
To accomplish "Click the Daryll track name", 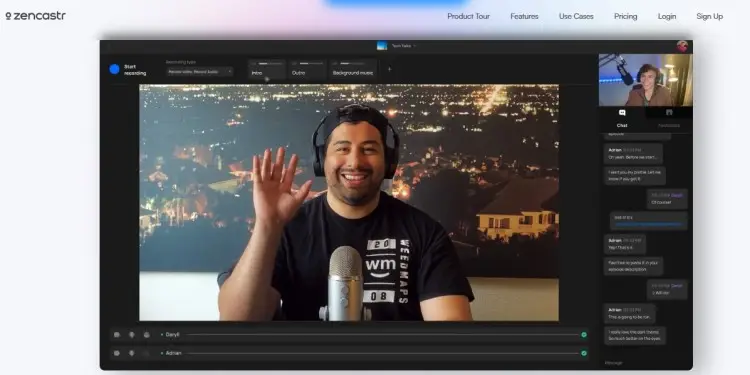I will [172, 335].
